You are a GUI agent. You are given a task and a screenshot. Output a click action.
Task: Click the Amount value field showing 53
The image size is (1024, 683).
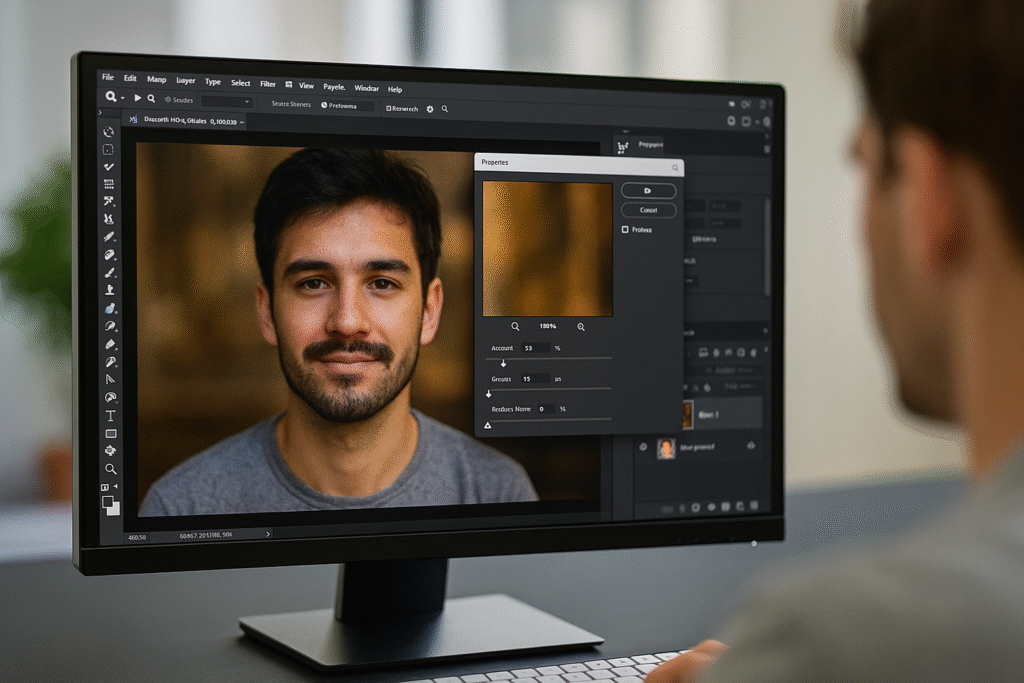coord(533,348)
